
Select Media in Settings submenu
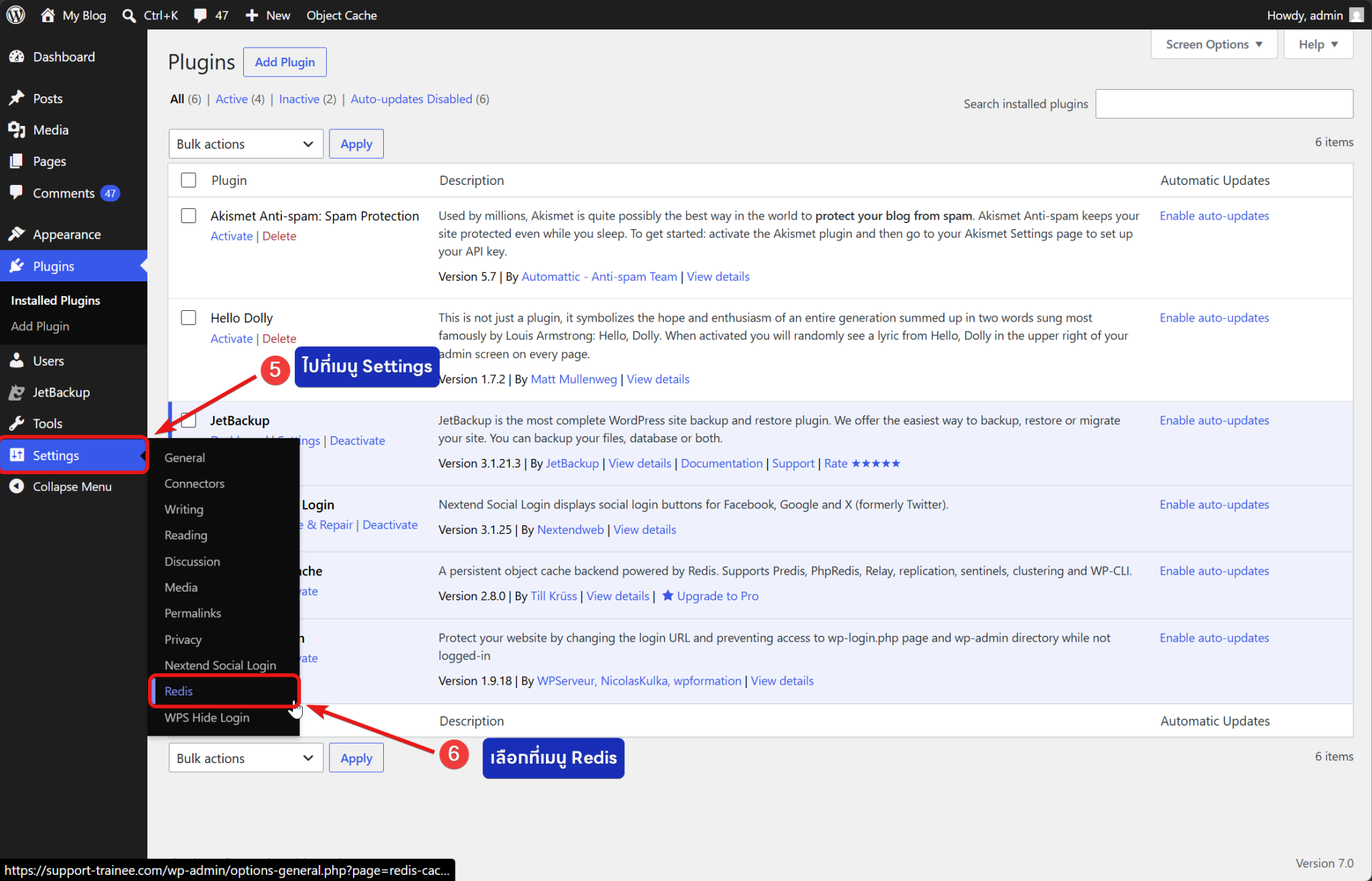point(181,587)
